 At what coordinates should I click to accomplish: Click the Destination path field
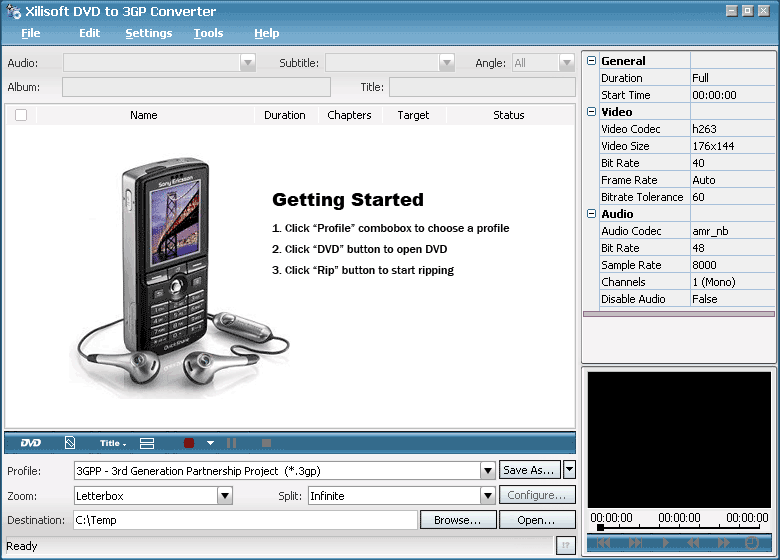(x=245, y=520)
